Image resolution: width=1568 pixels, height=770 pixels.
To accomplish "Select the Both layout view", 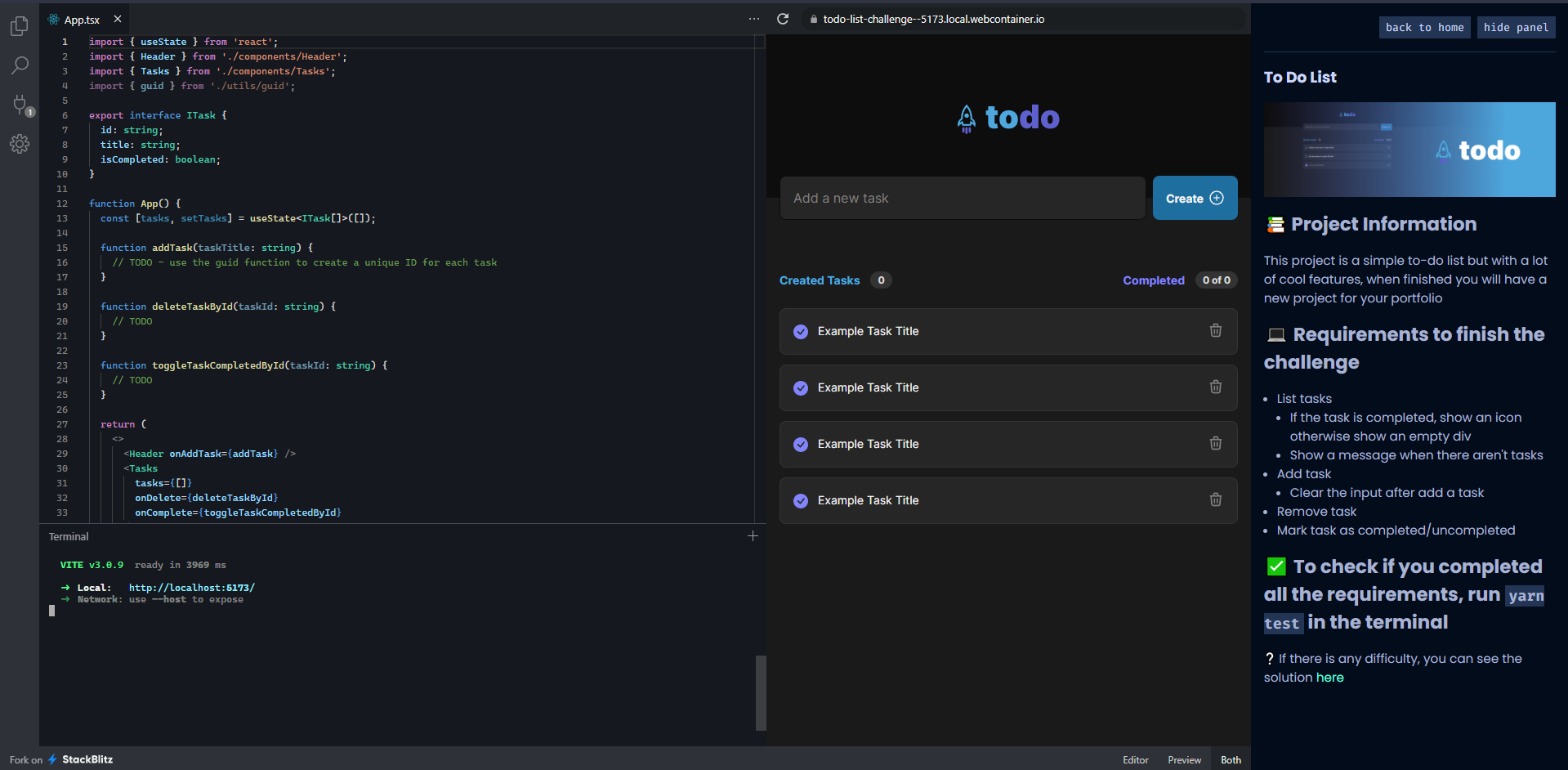I will 1231,759.
